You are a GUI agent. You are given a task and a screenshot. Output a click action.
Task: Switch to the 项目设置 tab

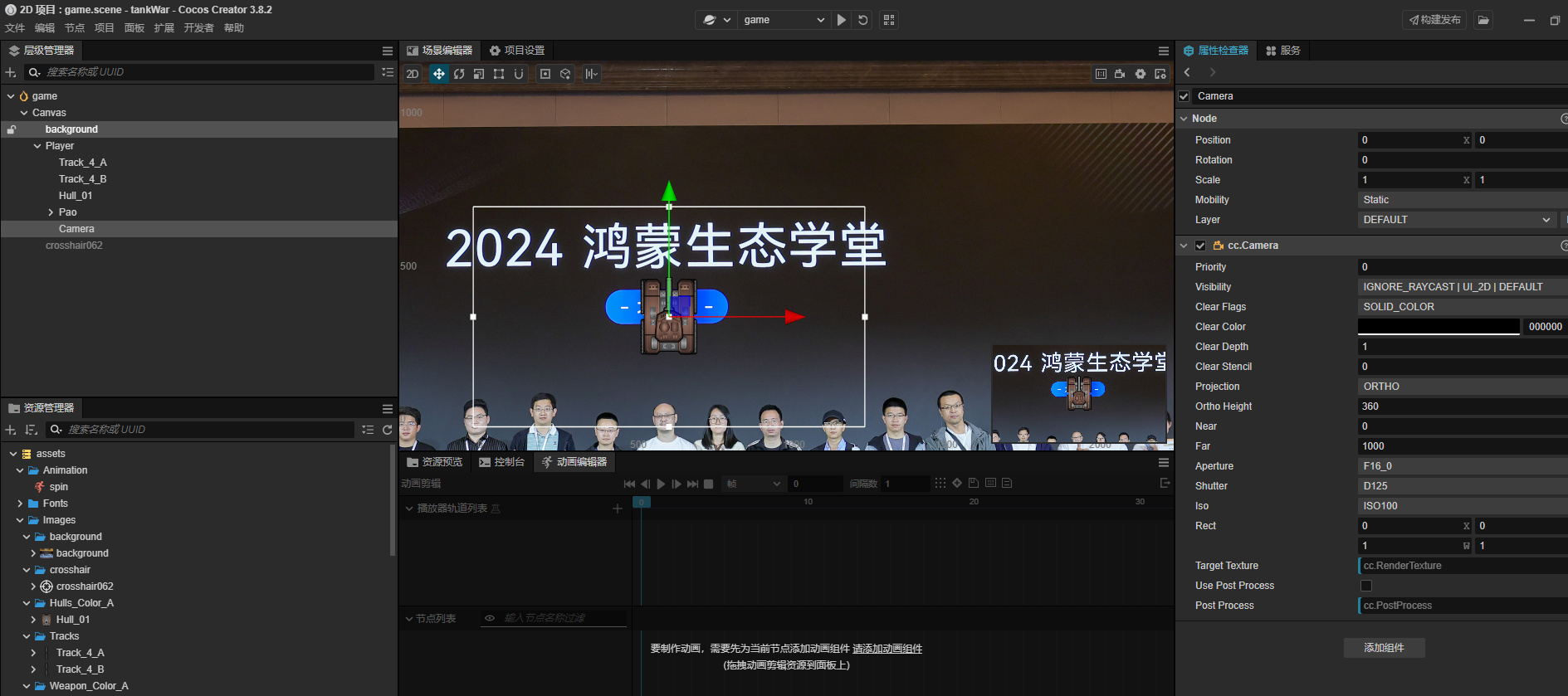pos(517,51)
